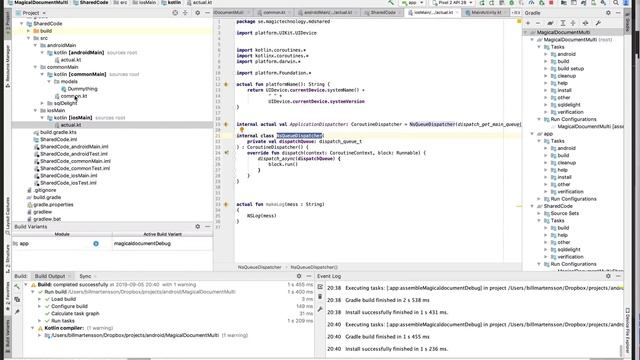This screenshot has width=640, height=360.
Task: Open Layout Captures side tool window tab
Action: [x=8, y=216]
